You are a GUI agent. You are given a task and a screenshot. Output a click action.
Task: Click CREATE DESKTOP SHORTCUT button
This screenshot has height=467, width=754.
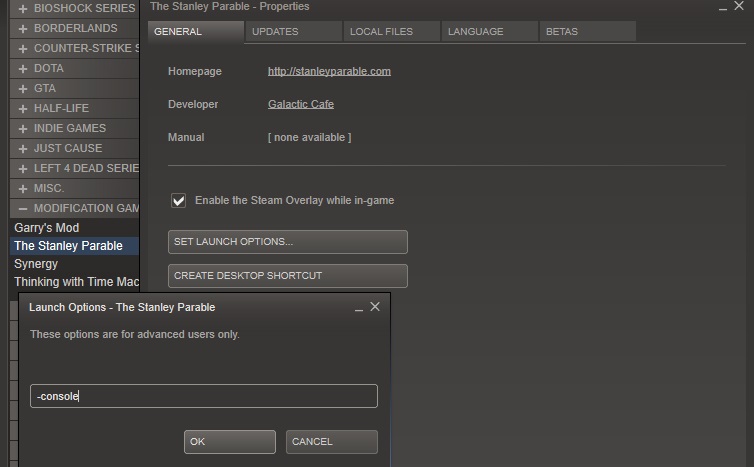click(288, 276)
